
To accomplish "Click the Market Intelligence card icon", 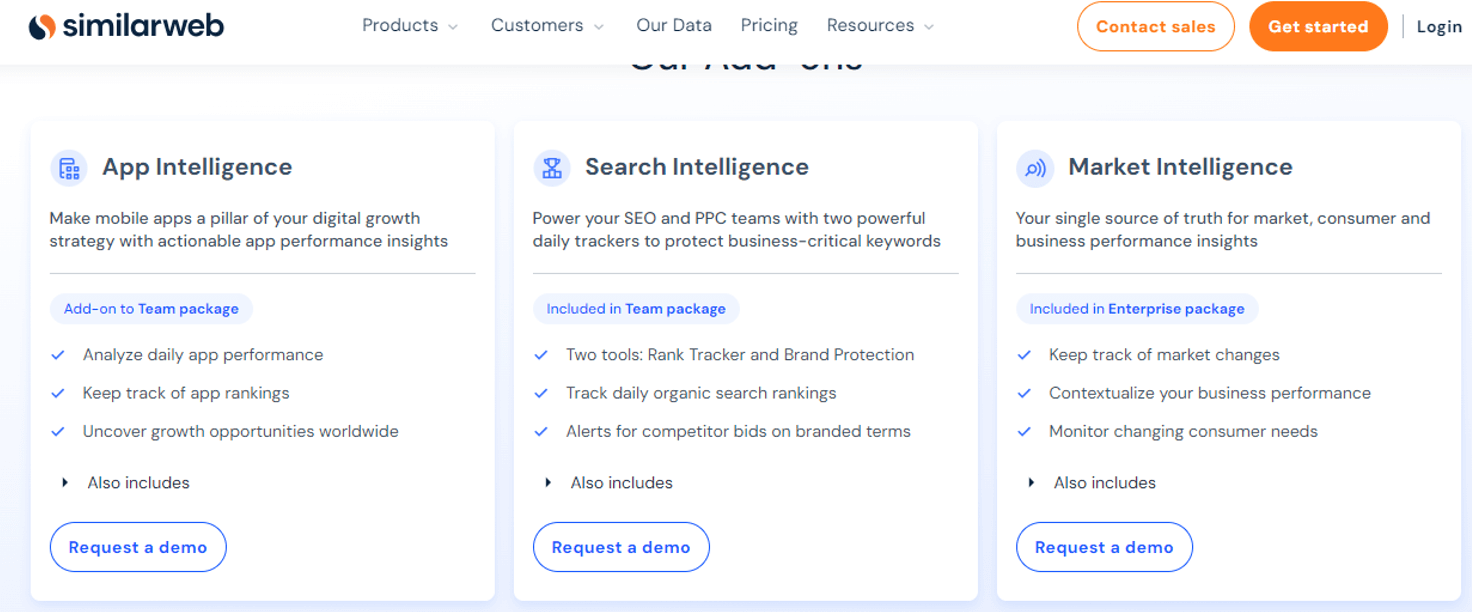I will pos(1035,168).
